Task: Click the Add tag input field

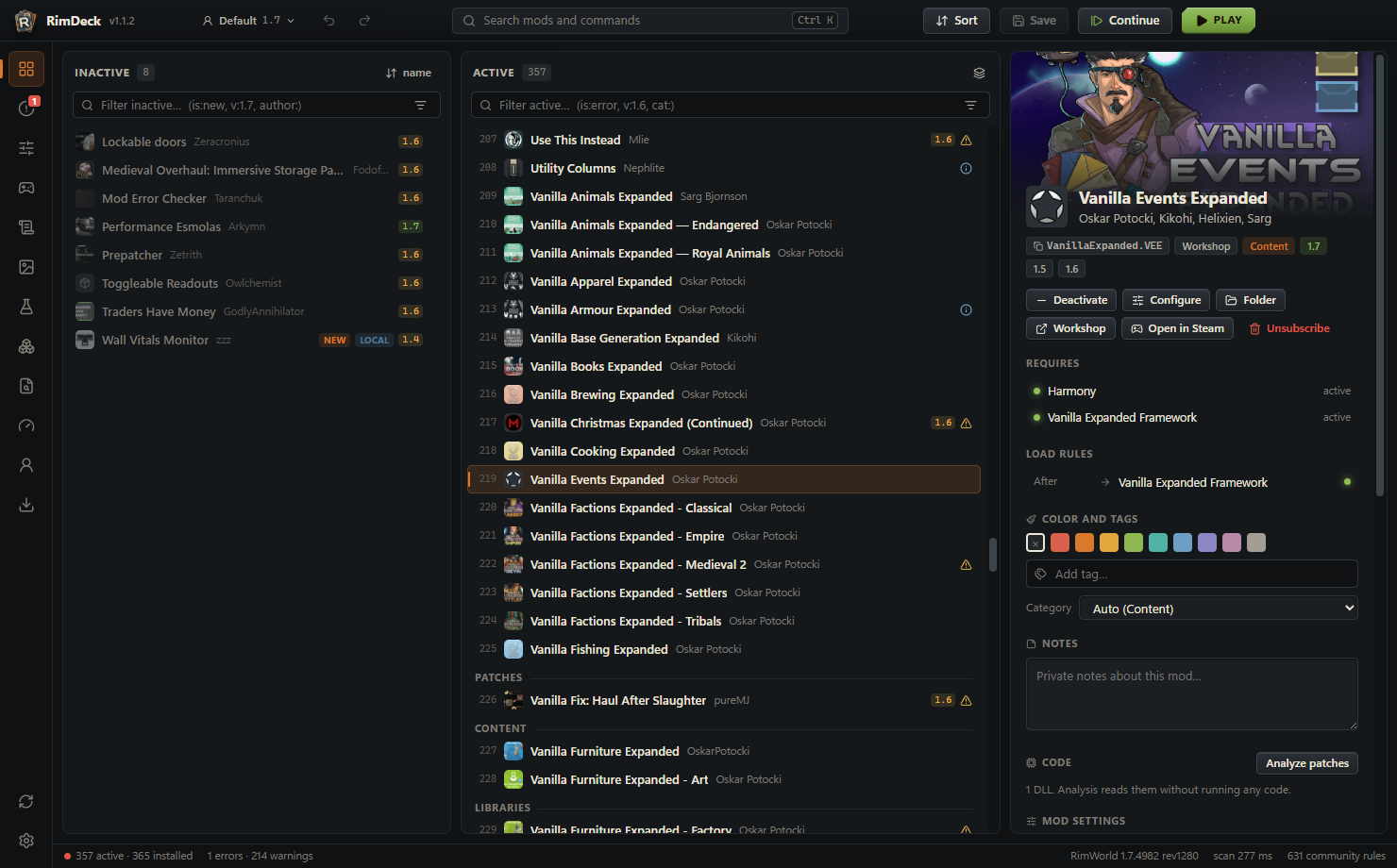Action: pyautogui.click(x=1192, y=574)
